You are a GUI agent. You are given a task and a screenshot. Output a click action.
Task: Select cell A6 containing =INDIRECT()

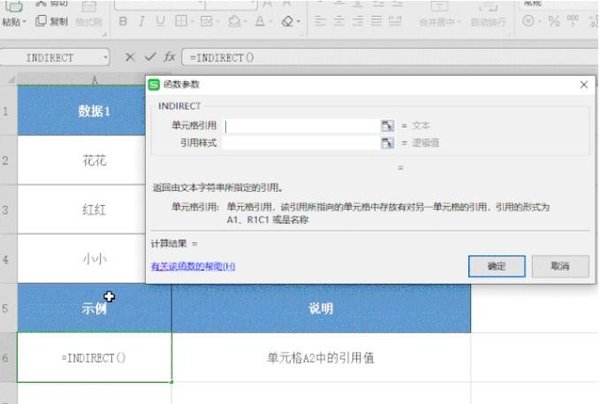tap(95, 358)
